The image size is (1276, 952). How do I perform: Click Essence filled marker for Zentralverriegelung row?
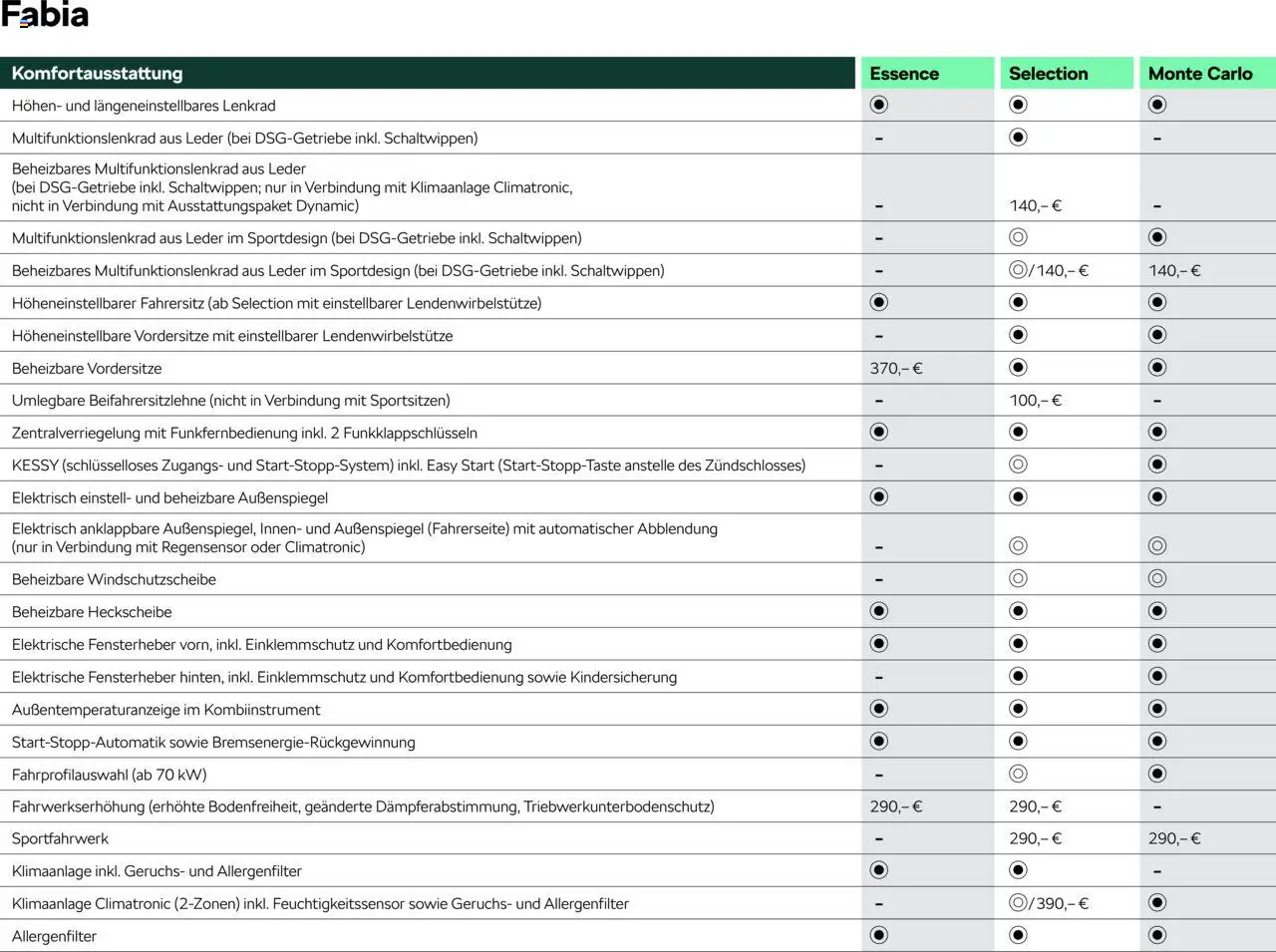point(878,432)
